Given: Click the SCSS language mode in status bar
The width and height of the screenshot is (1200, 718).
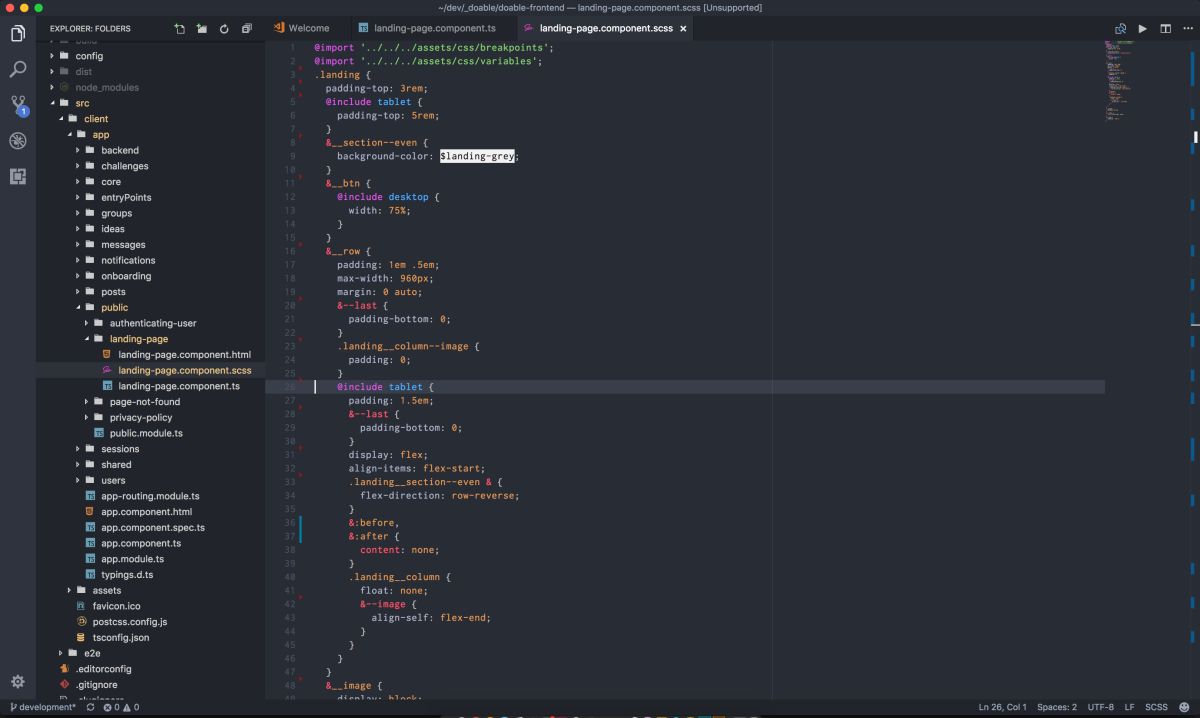Looking at the screenshot, I should point(1156,707).
